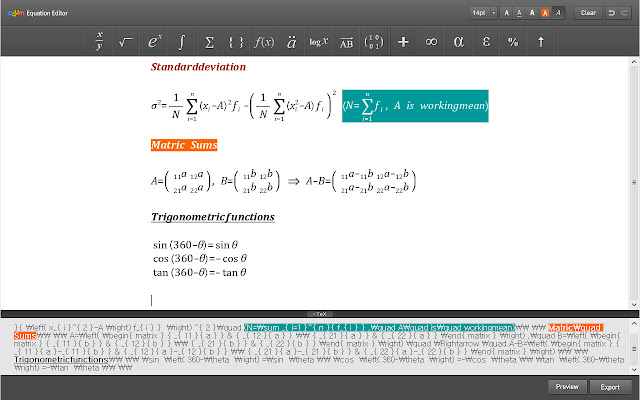The height and width of the screenshot is (400, 640).
Task: Click the editor scrollbar down arrow
Action: tap(634, 304)
